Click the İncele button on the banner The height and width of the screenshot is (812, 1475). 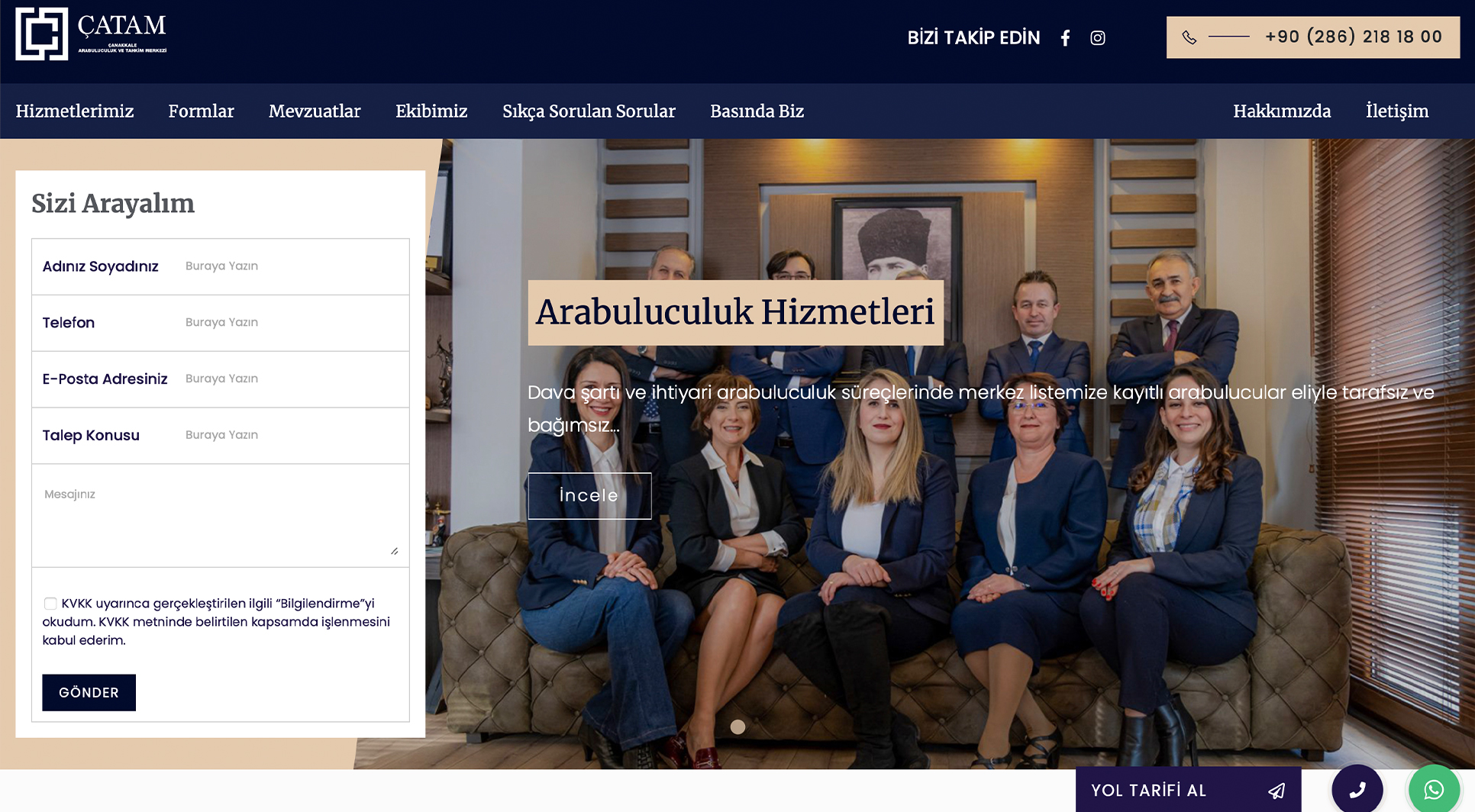(589, 496)
